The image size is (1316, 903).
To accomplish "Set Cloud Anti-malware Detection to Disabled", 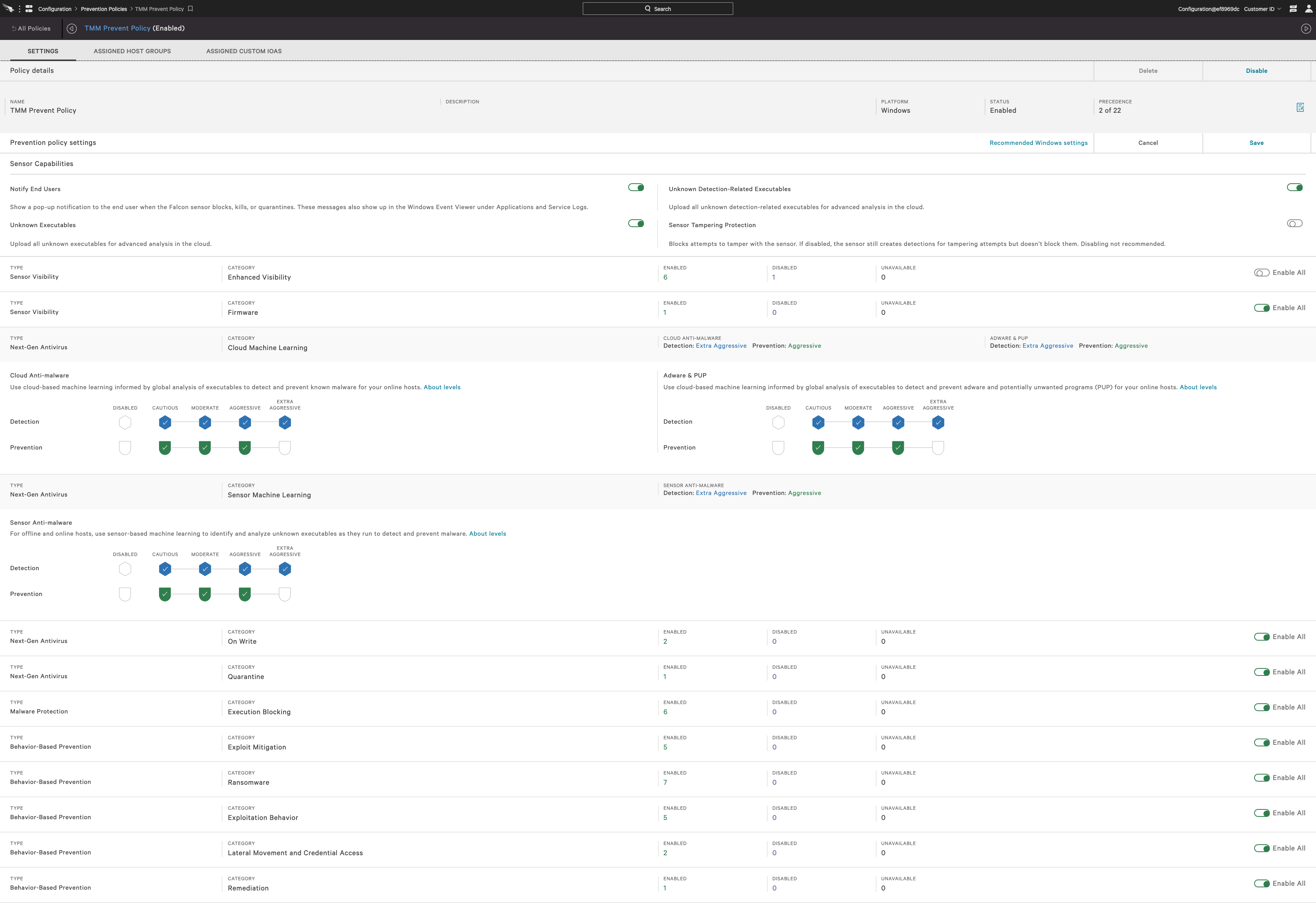I will pos(125,423).
